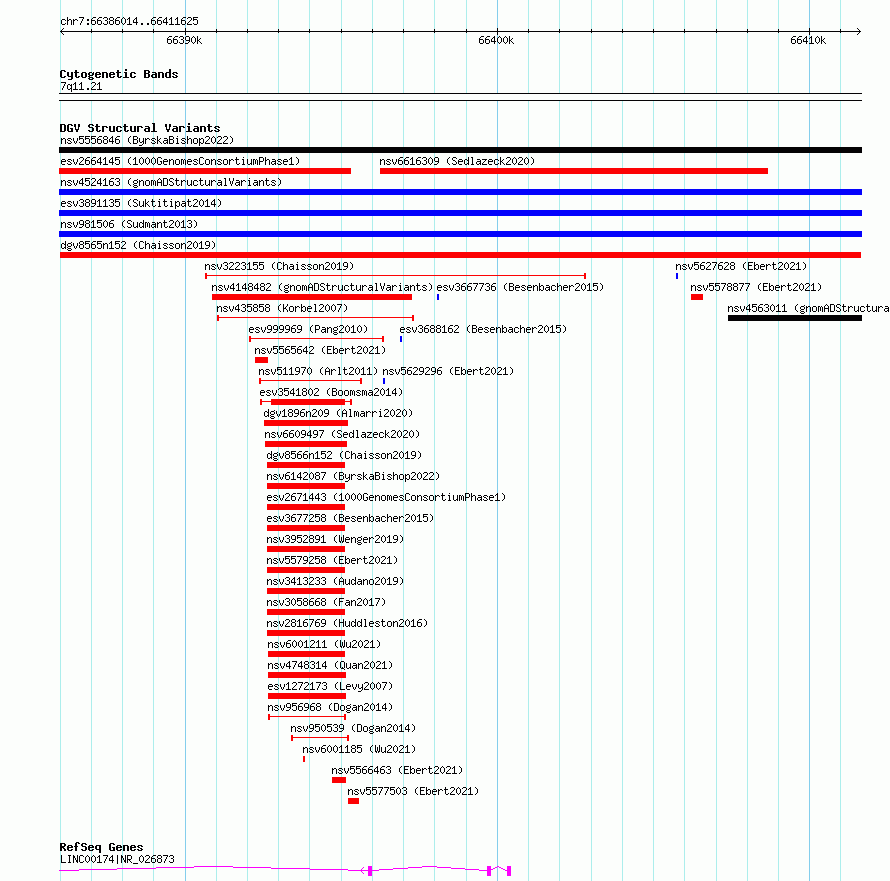Open esv2671443 (1000GenomesConsortiumPhase1) label
This screenshot has height=881, width=890.
tap(387, 497)
